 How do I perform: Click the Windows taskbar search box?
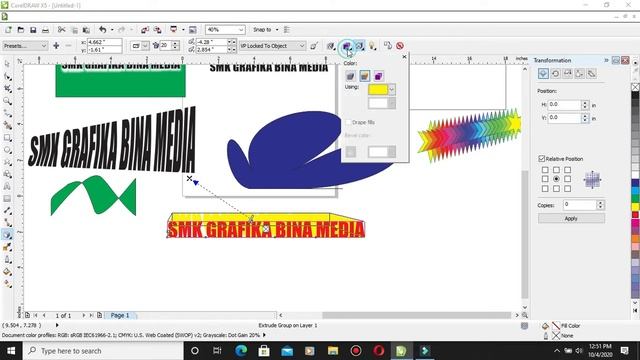[103, 351]
